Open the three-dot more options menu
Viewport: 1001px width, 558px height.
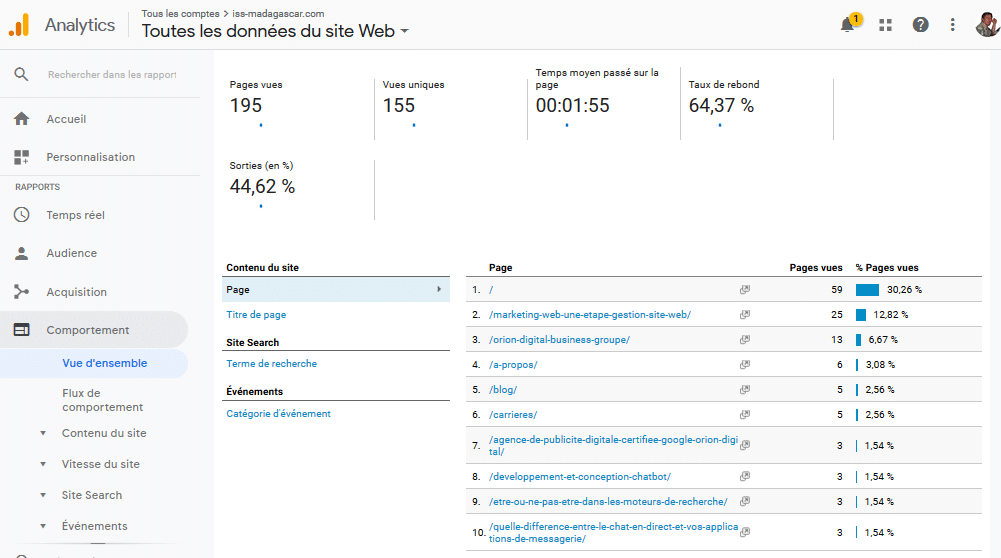click(952, 25)
